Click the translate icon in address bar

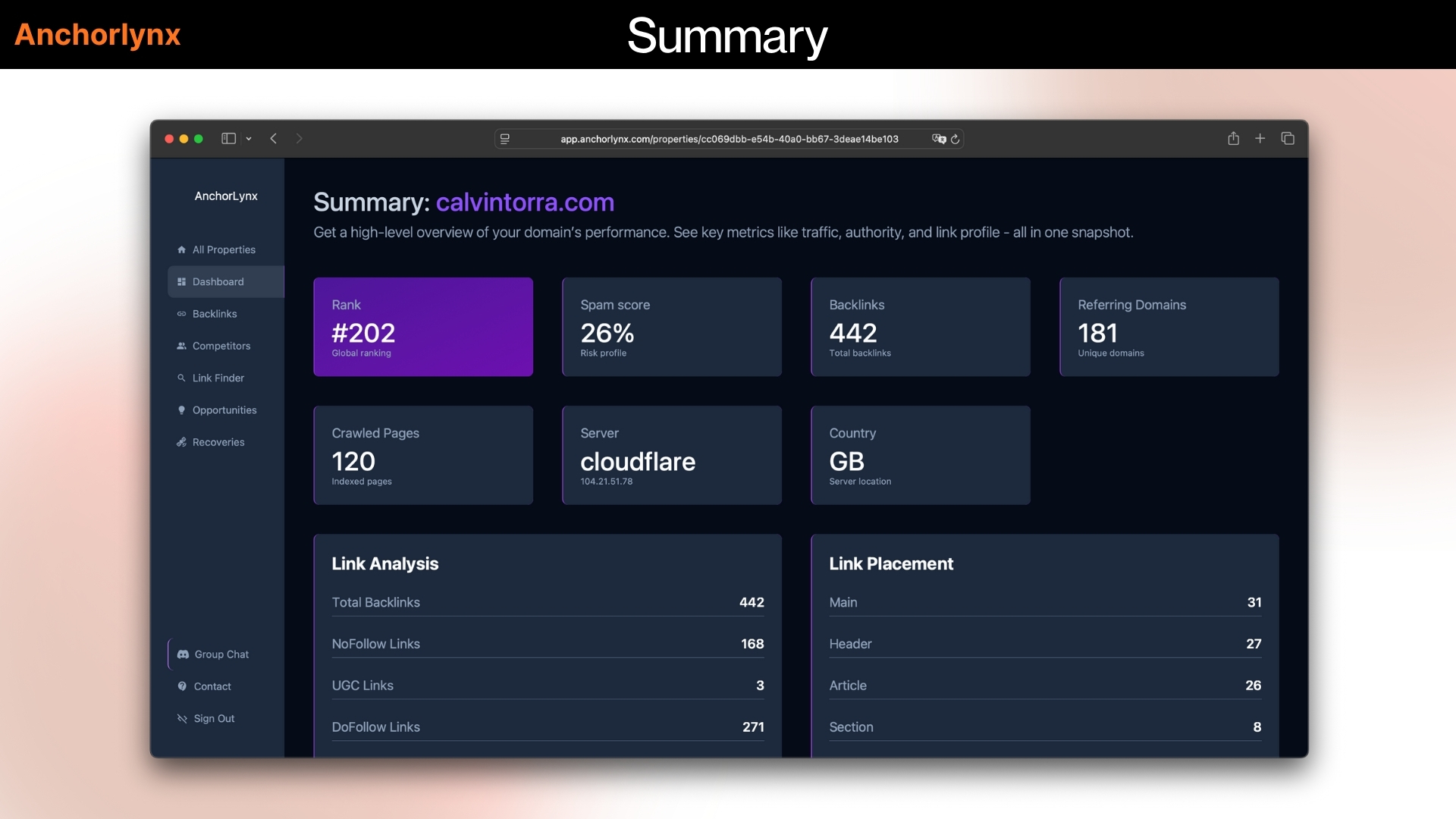click(939, 140)
